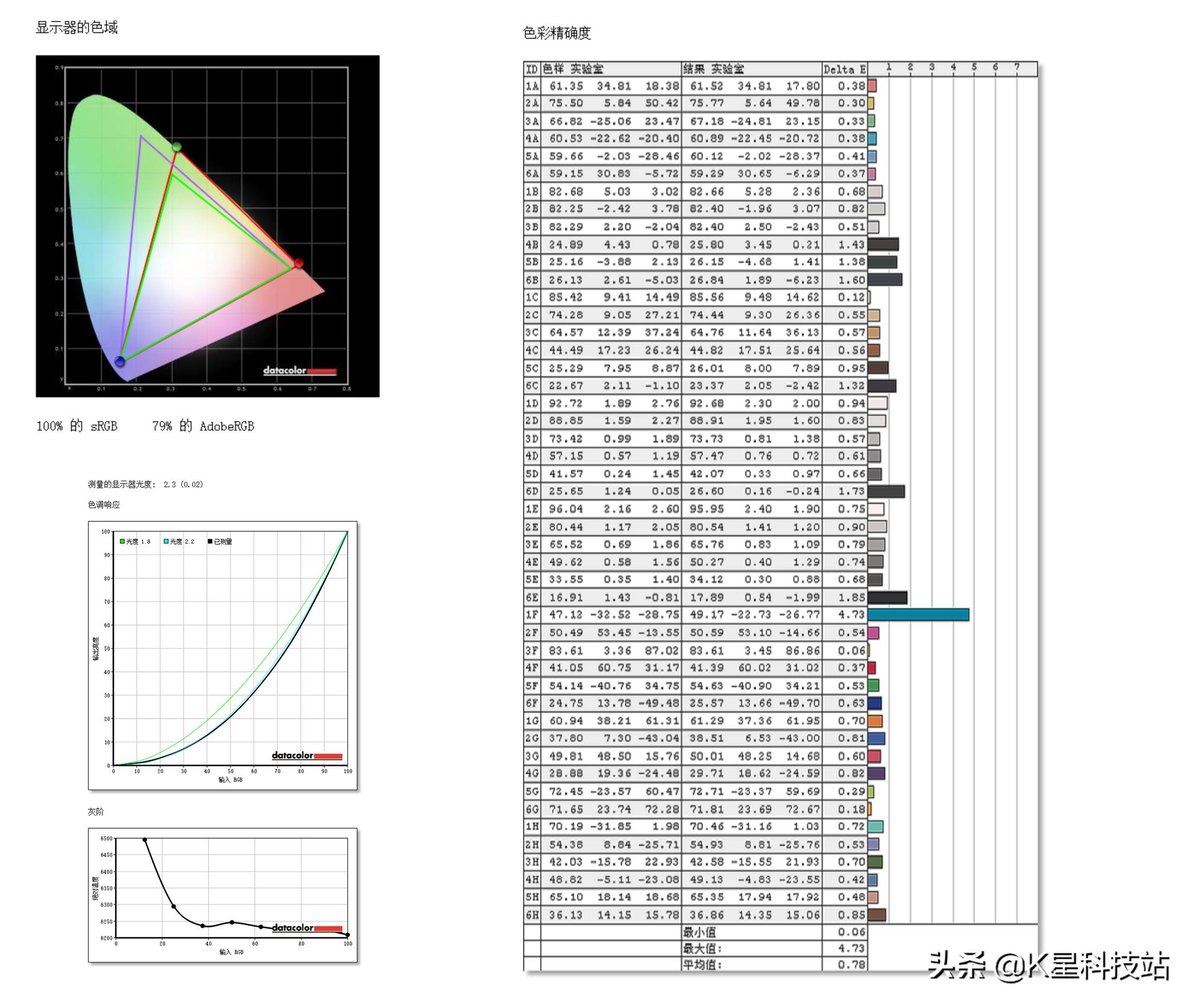Click the blue primary marker on gamut chart
The image size is (1197, 1008).
coord(120,361)
